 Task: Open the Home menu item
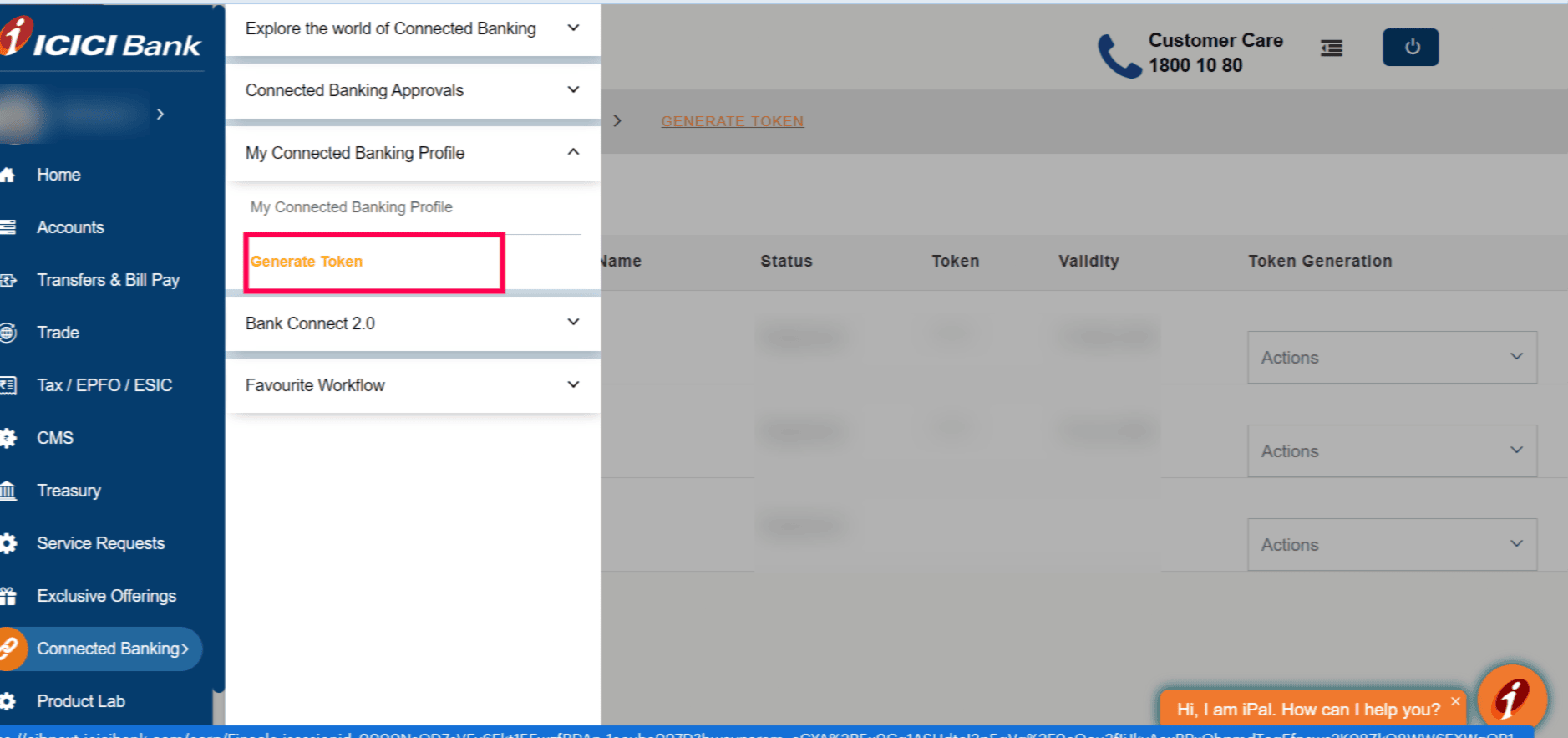click(x=58, y=175)
